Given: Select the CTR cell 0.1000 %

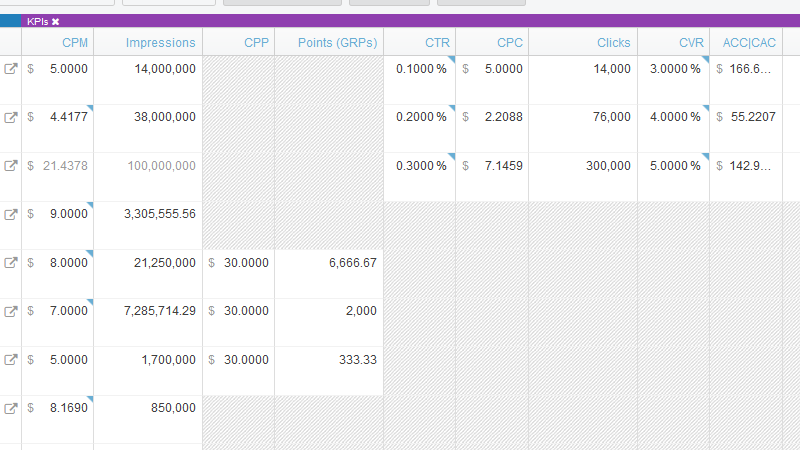Looking at the screenshot, I should tap(419, 80).
